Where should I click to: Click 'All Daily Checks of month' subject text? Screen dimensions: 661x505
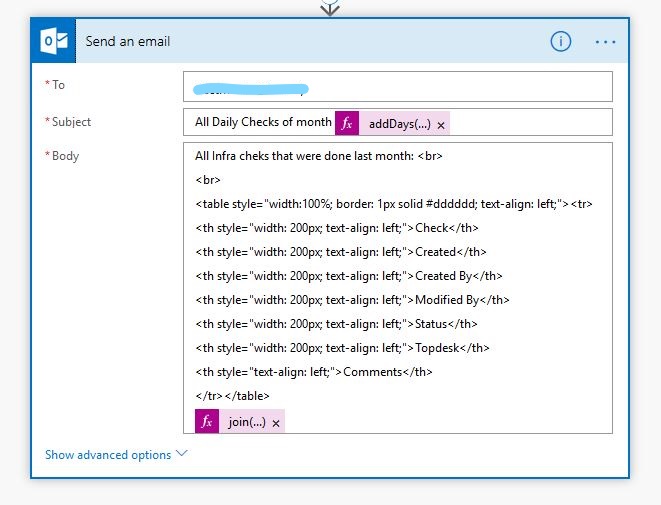pos(263,122)
